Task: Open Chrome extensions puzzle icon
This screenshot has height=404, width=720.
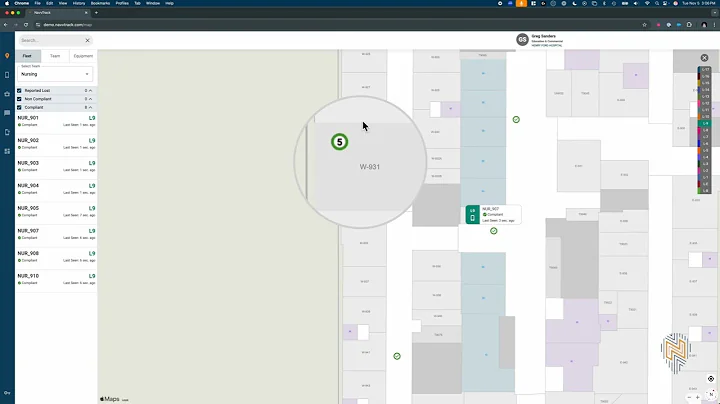Action: [689, 25]
